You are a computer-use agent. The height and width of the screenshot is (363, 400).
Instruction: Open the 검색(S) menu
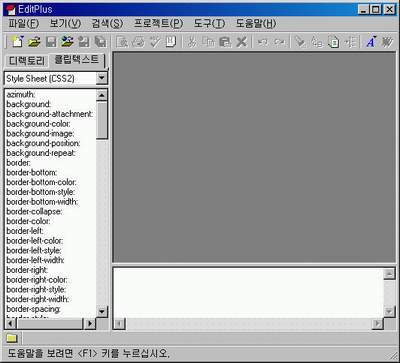click(x=107, y=23)
